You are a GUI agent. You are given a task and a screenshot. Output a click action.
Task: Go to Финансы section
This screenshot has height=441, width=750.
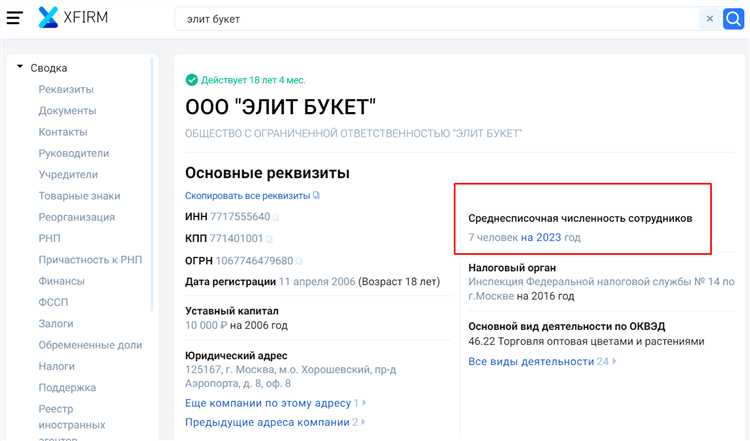(61, 281)
